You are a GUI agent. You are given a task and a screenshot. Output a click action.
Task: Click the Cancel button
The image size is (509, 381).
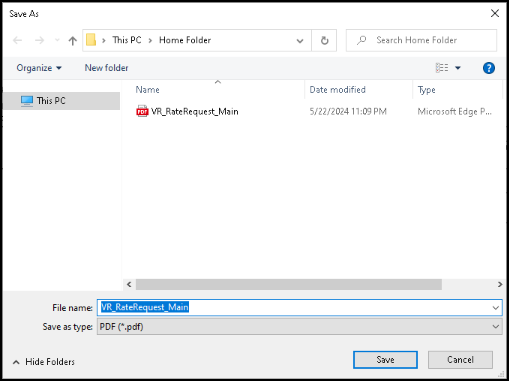point(460,360)
